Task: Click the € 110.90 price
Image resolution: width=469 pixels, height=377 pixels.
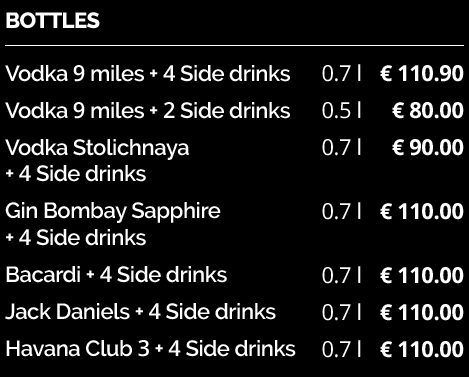Action: click(422, 74)
